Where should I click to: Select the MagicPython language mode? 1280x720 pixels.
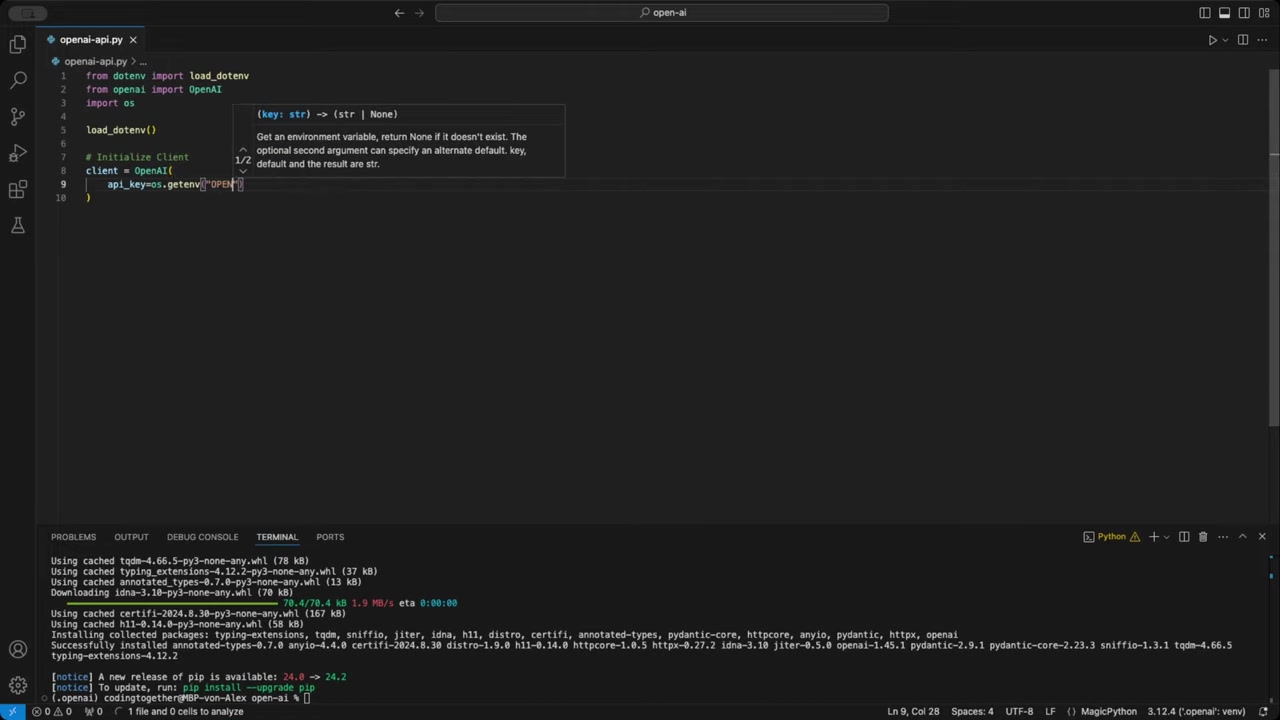point(1109,711)
